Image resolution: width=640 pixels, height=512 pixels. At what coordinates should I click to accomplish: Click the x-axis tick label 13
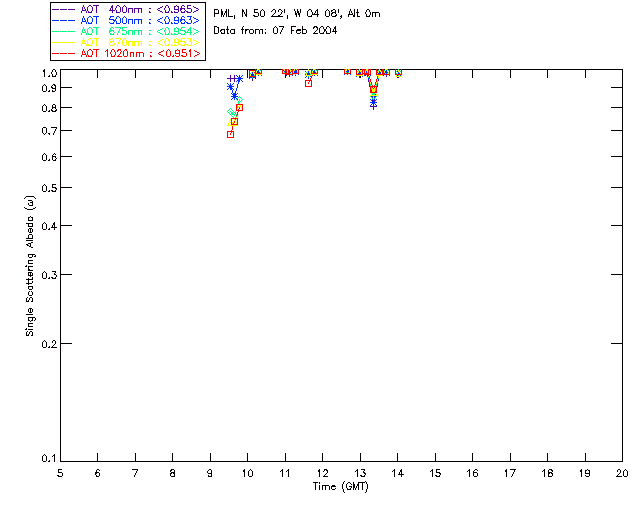pos(360,473)
